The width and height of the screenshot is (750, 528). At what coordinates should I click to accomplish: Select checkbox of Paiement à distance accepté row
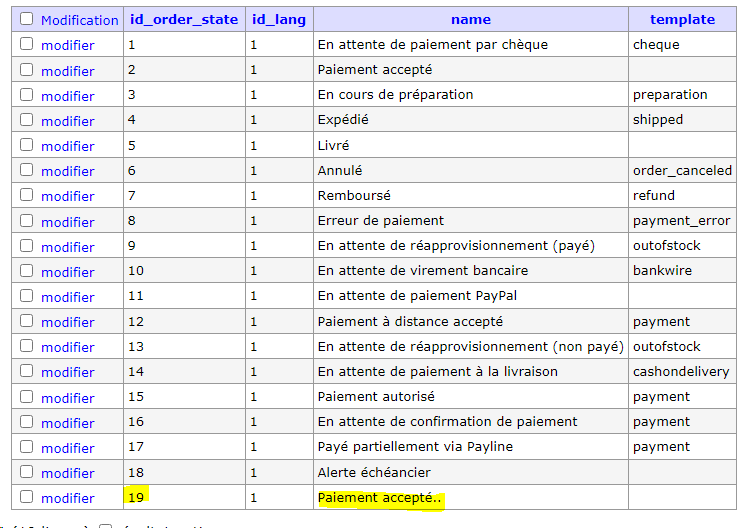click(26, 321)
